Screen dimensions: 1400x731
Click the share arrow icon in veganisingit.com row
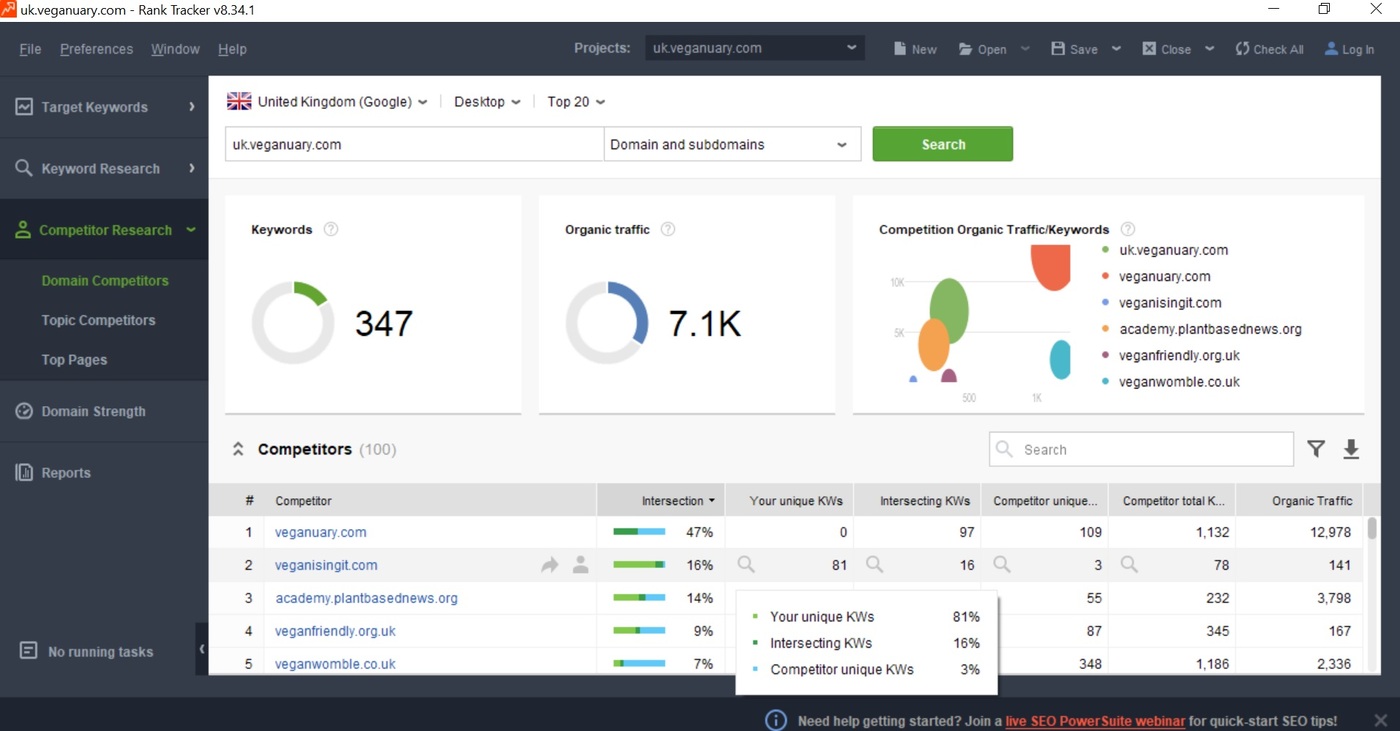pos(549,565)
